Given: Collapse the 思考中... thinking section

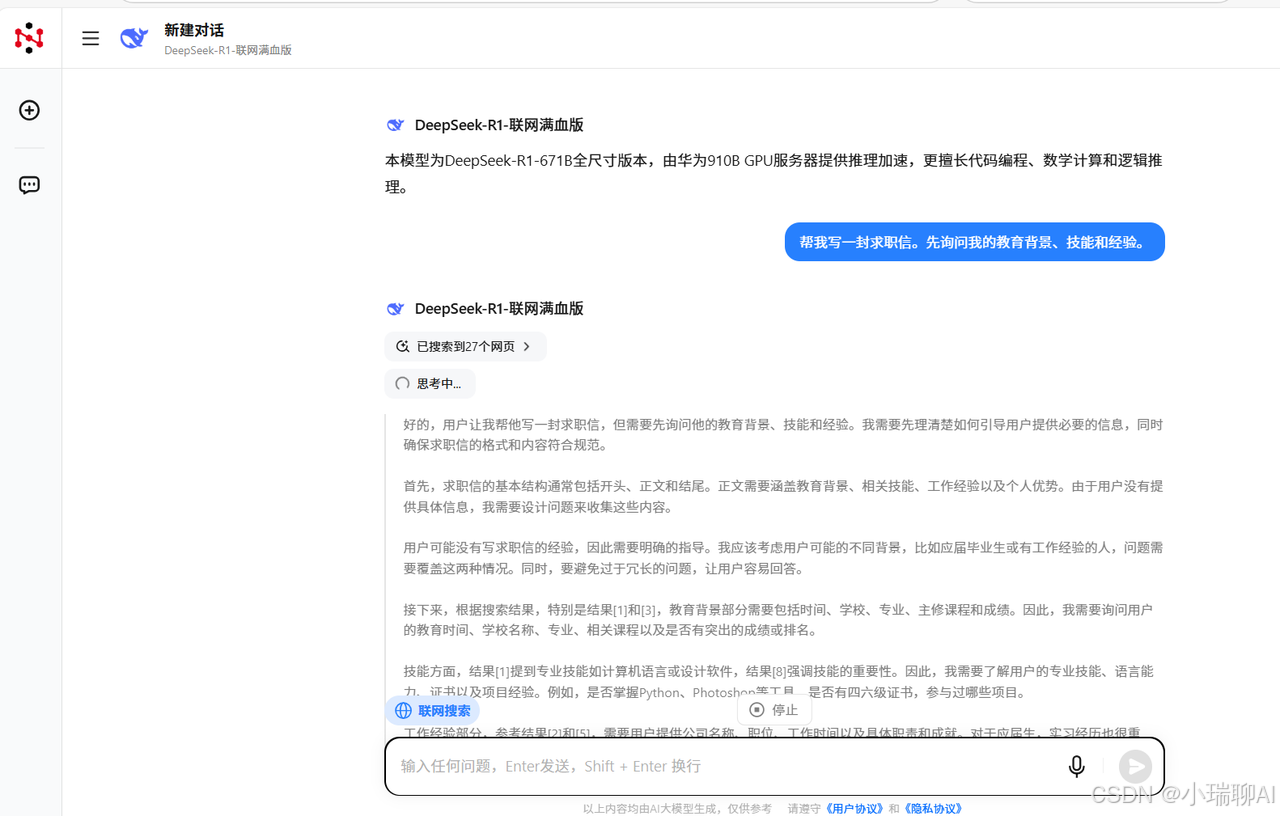Looking at the screenshot, I should [430, 383].
